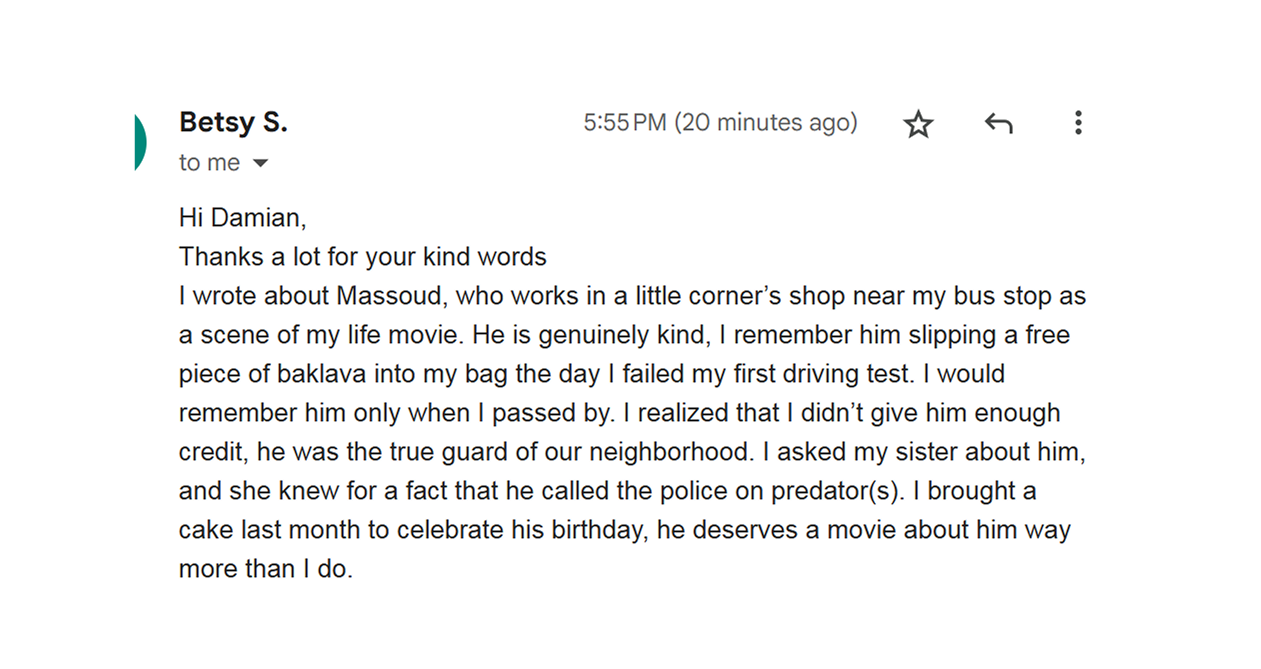
Task: Click the 5:55 PM timestamp
Action: tap(624, 123)
